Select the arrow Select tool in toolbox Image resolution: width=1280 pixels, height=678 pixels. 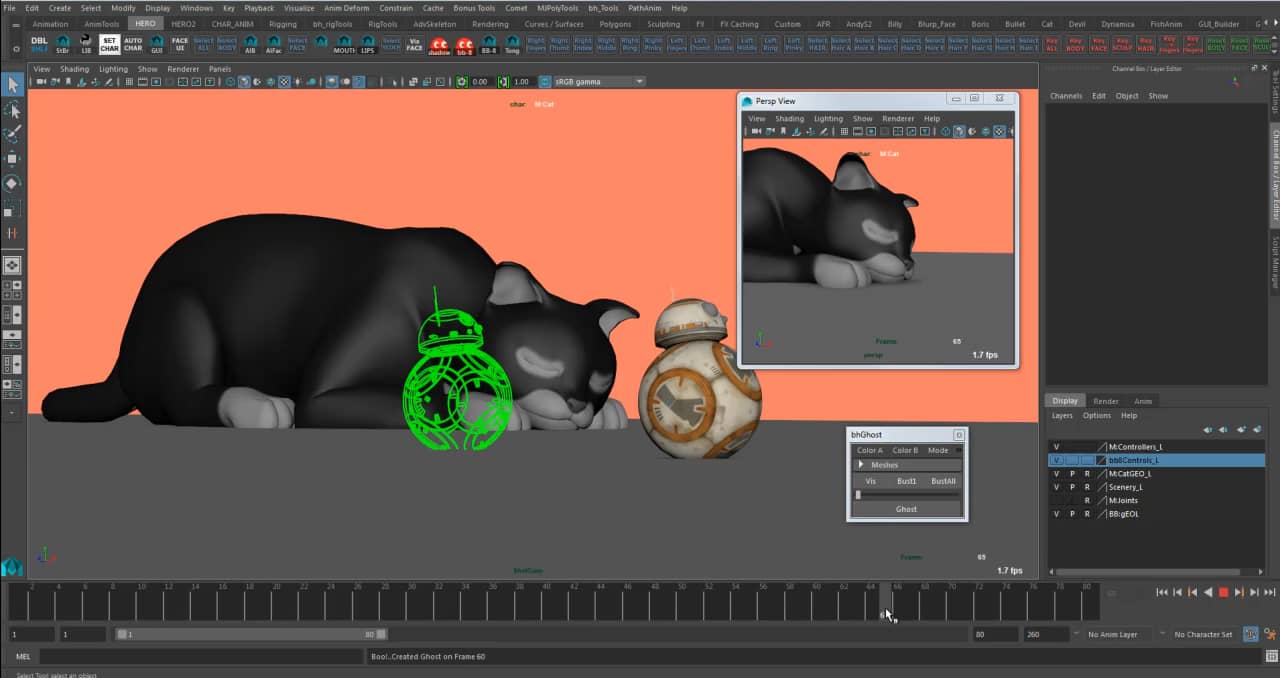13,85
